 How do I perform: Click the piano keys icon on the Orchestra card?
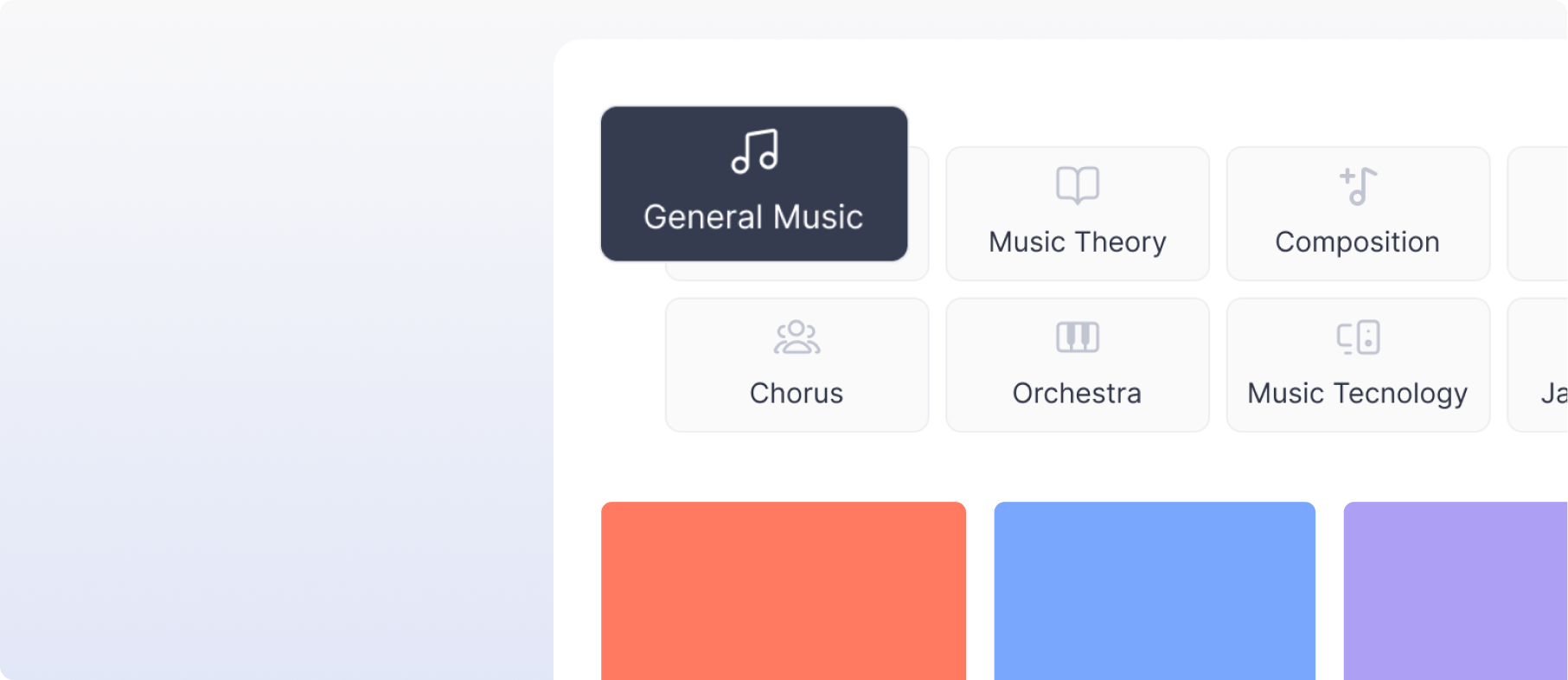pyautogui.click(x=1077, y=337)
